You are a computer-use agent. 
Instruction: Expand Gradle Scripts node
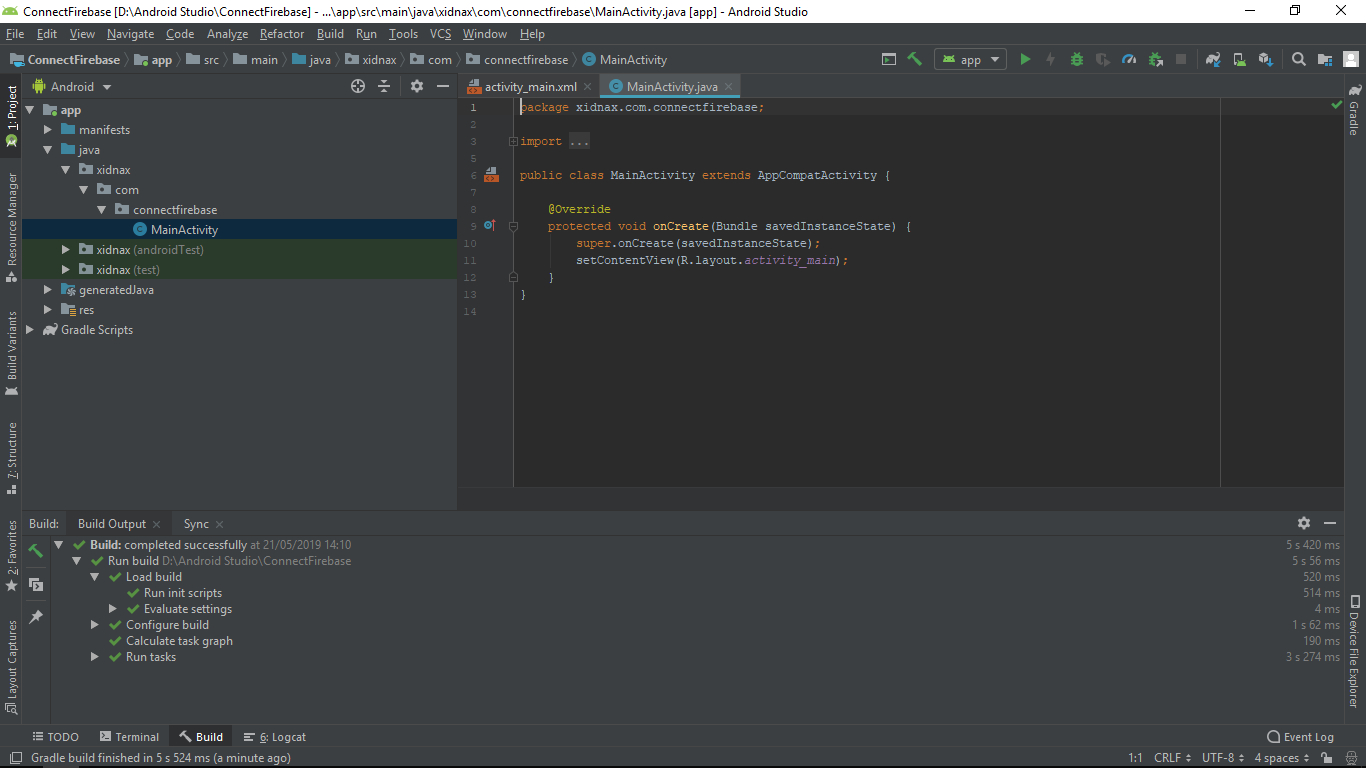pyautogui.click(x=29, y=330)
